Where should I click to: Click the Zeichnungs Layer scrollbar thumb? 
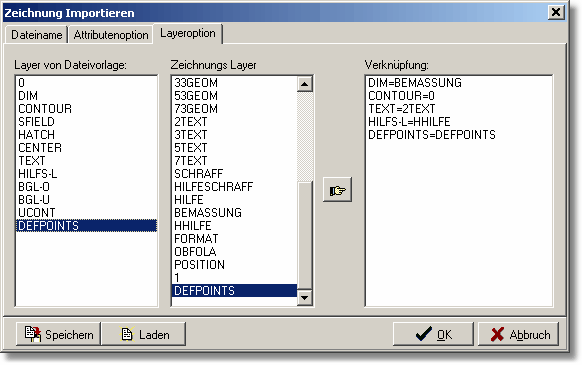pos(305,235)
